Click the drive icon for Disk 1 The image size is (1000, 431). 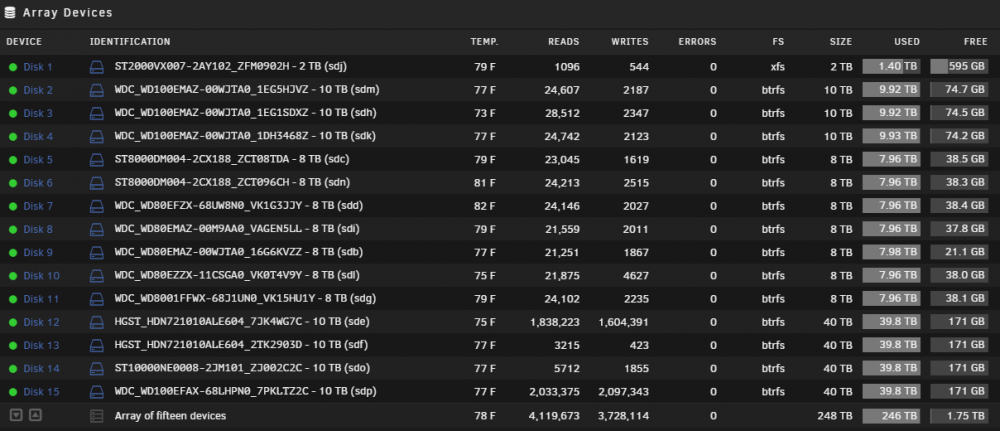point(96,67)
